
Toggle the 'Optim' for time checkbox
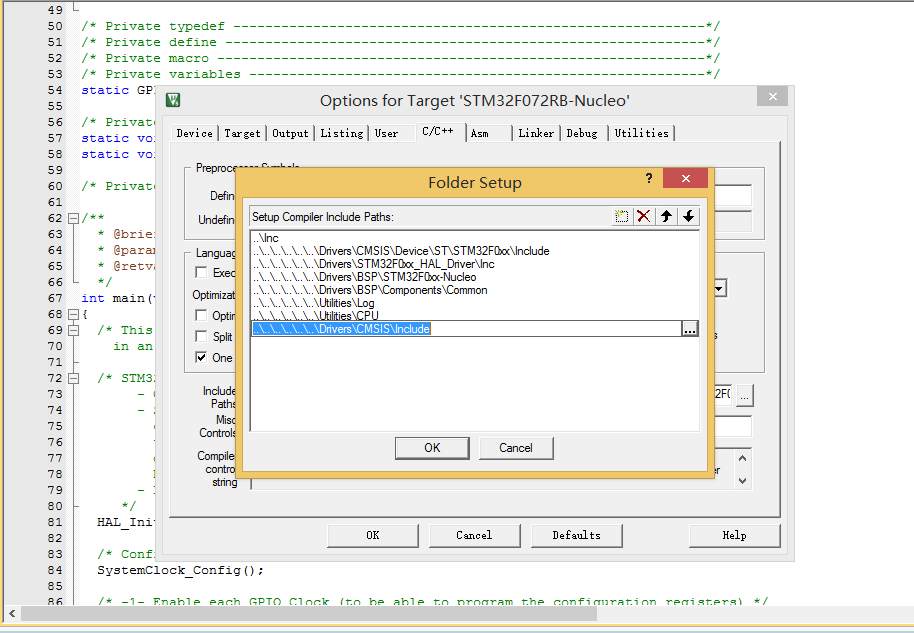(201, 315)
